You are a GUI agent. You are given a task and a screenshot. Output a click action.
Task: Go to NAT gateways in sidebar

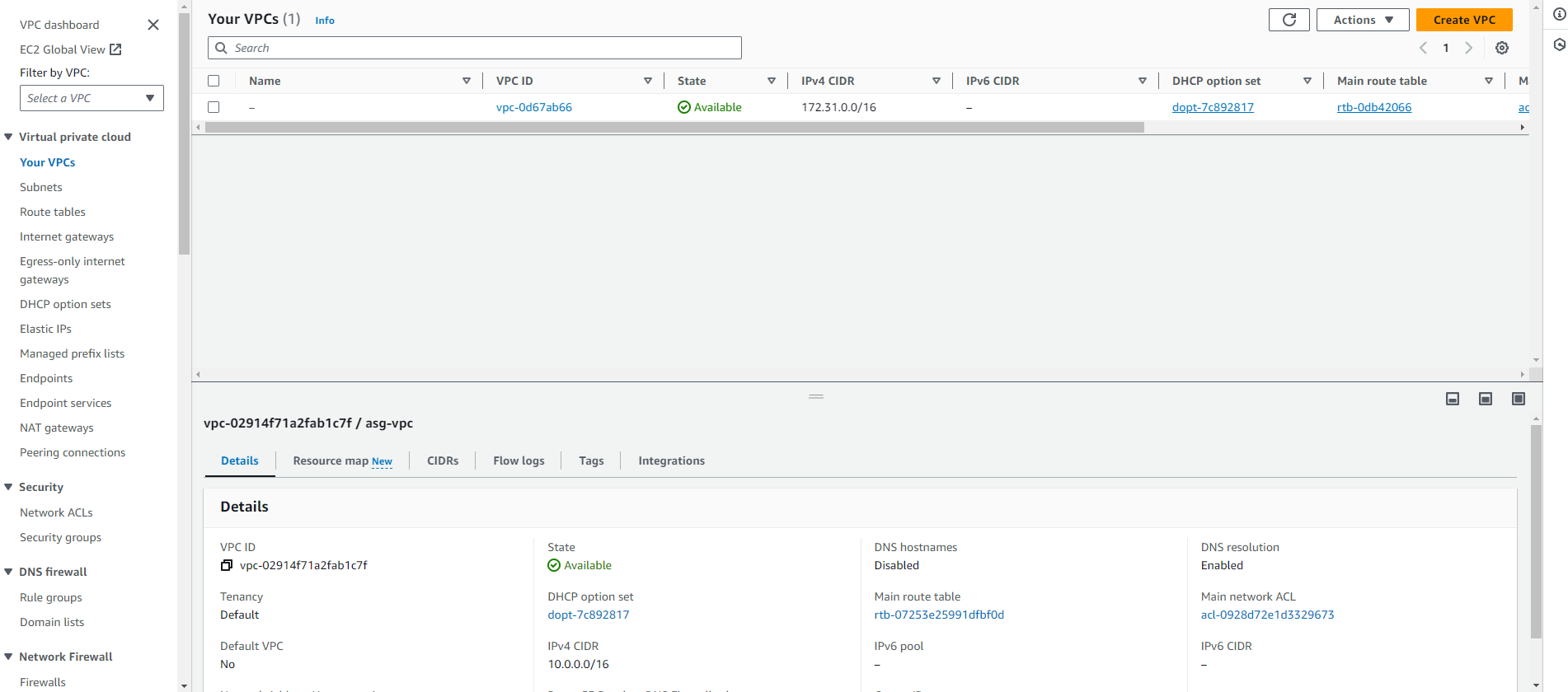tap(57, 428)
